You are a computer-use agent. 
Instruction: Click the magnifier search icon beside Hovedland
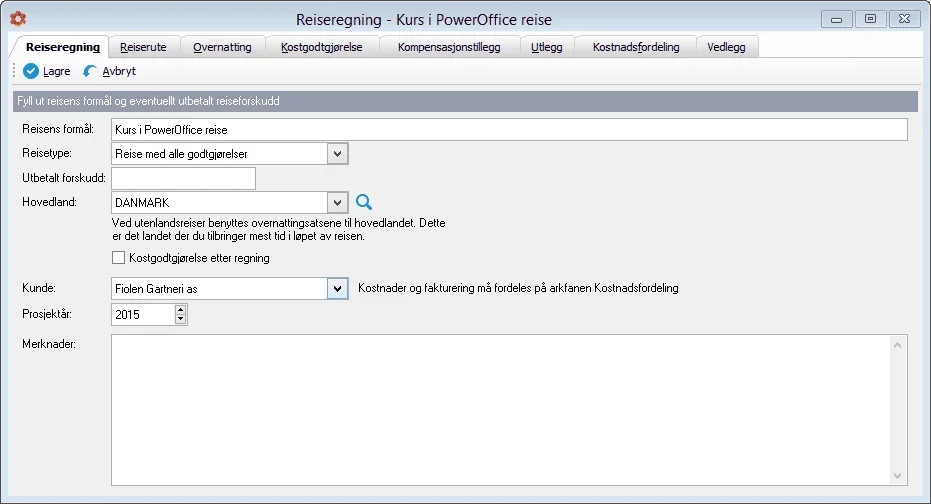click(364, 203)
